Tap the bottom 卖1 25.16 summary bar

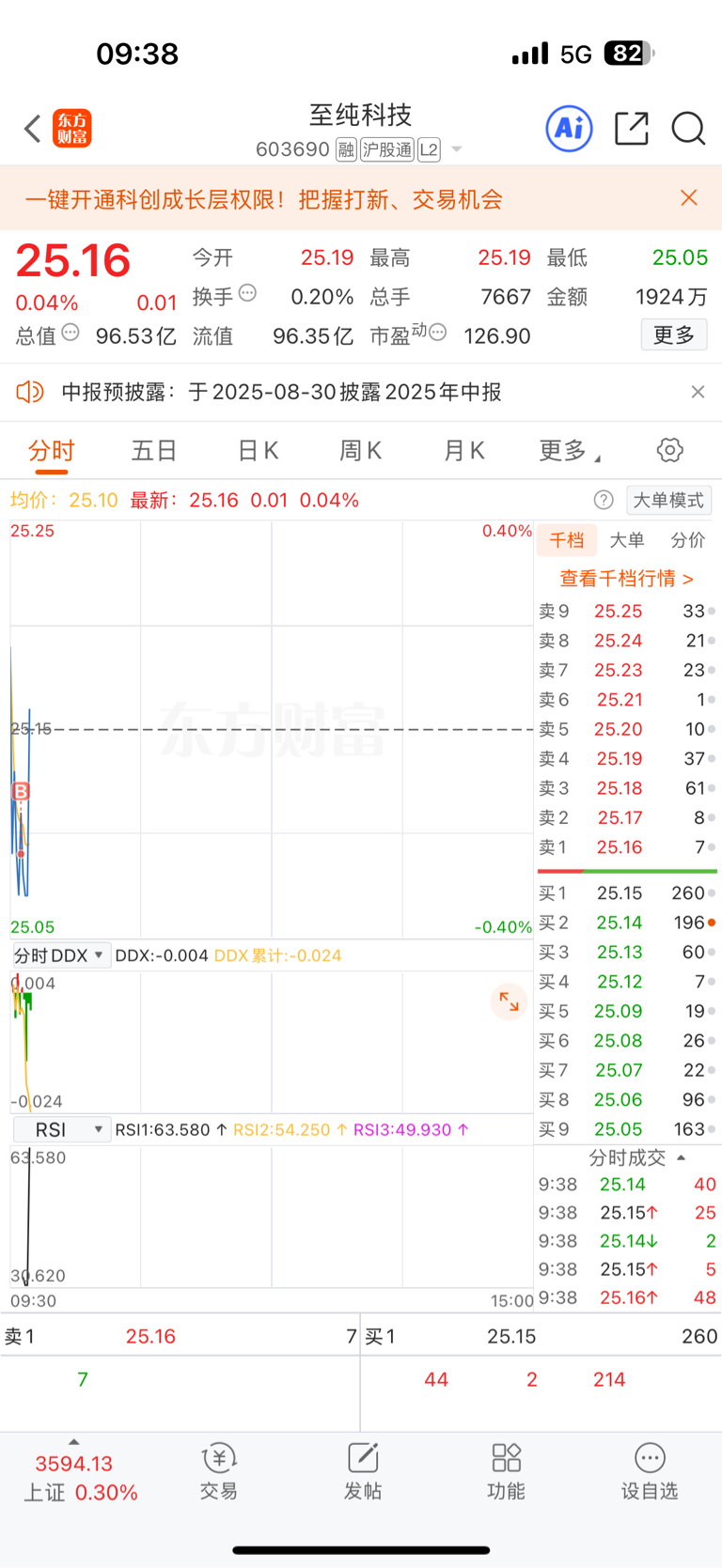pos(180,1336)
